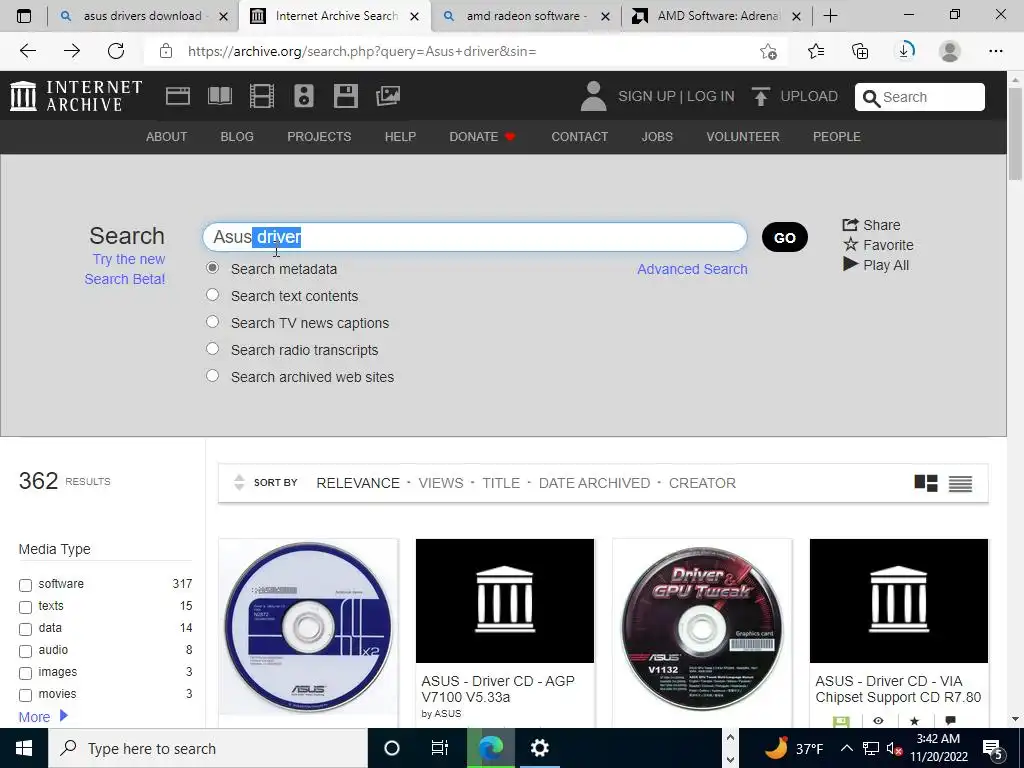Switch to AMD Software Adrenalin tab

click(717, 16)
